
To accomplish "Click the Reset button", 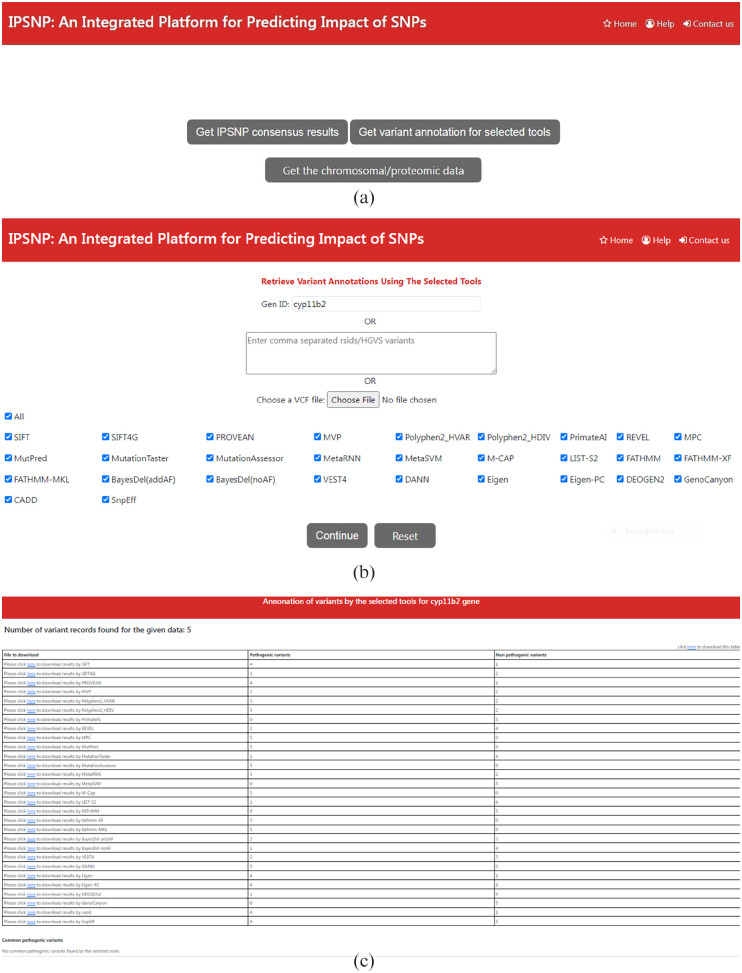I will (x=405, y=536).
